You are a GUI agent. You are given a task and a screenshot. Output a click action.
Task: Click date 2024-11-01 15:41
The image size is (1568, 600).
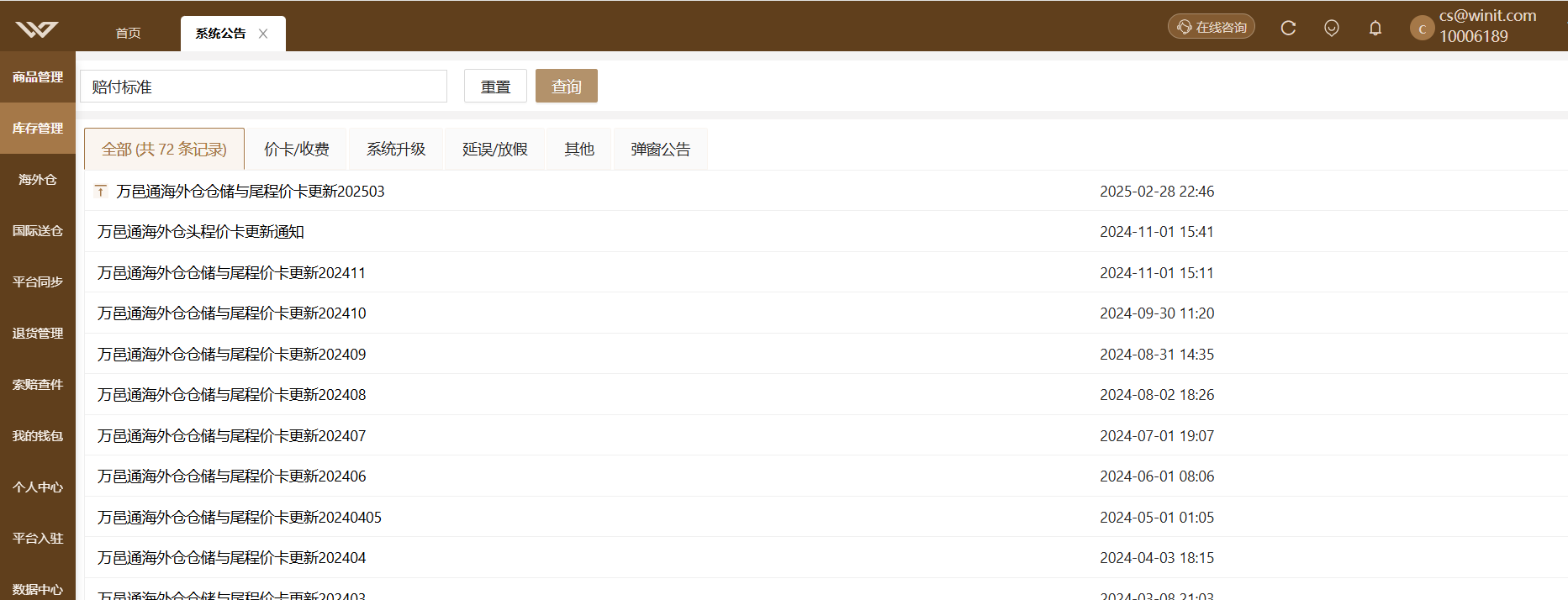click(1157, 232)
